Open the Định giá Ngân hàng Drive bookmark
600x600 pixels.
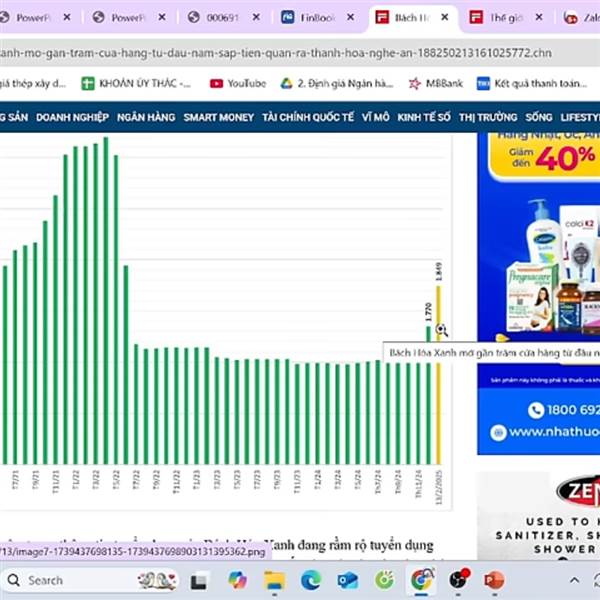337,83
